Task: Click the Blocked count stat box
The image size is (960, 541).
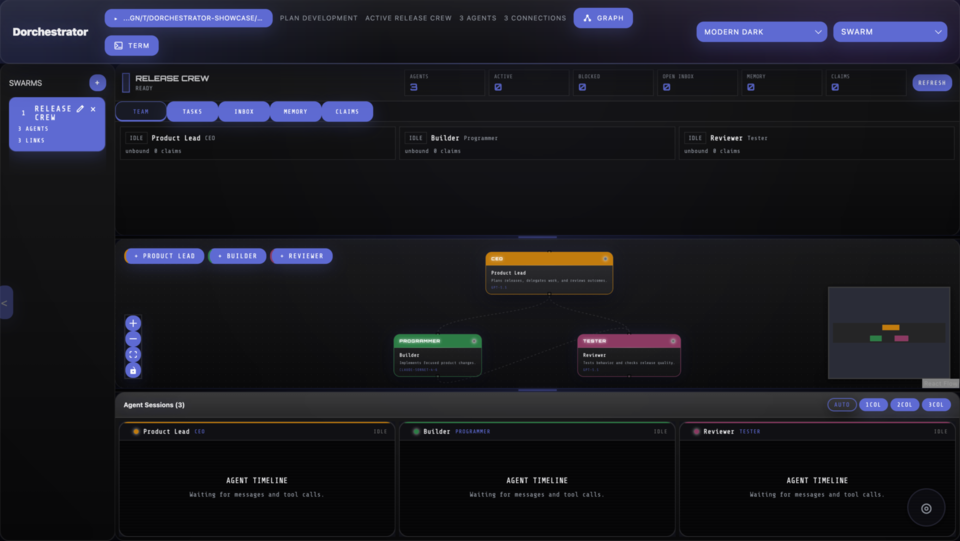Action: pyautogui.click(x=613, y=83)
